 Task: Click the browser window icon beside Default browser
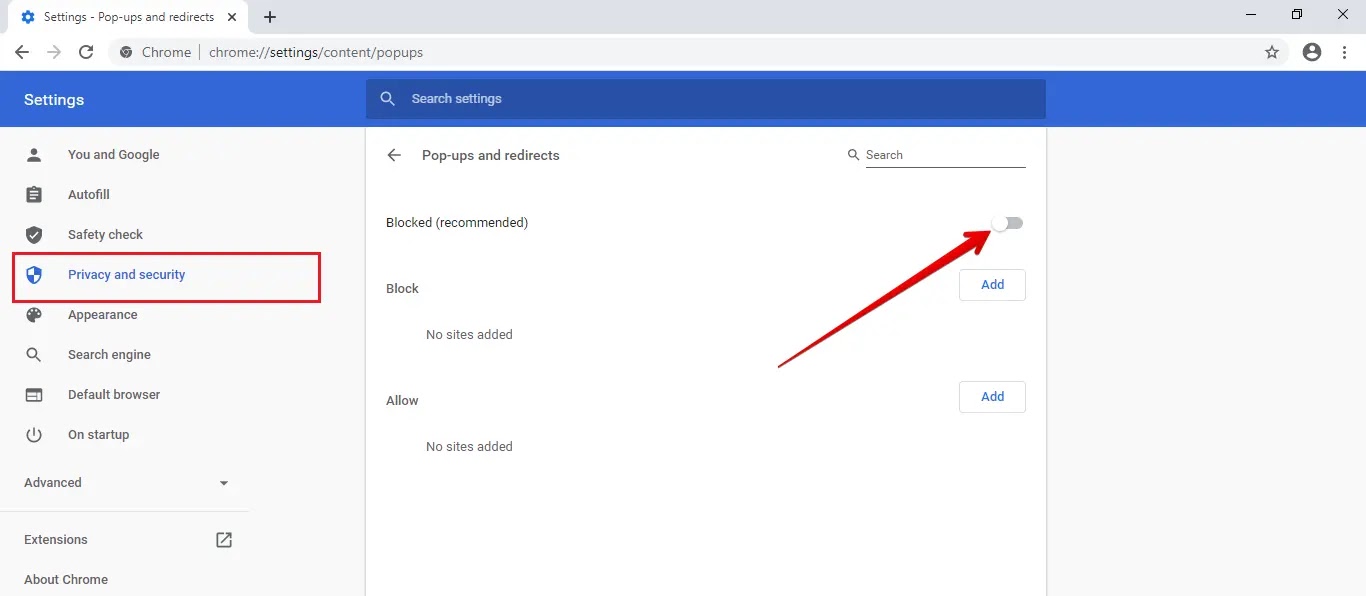click(x=34, y=395)
